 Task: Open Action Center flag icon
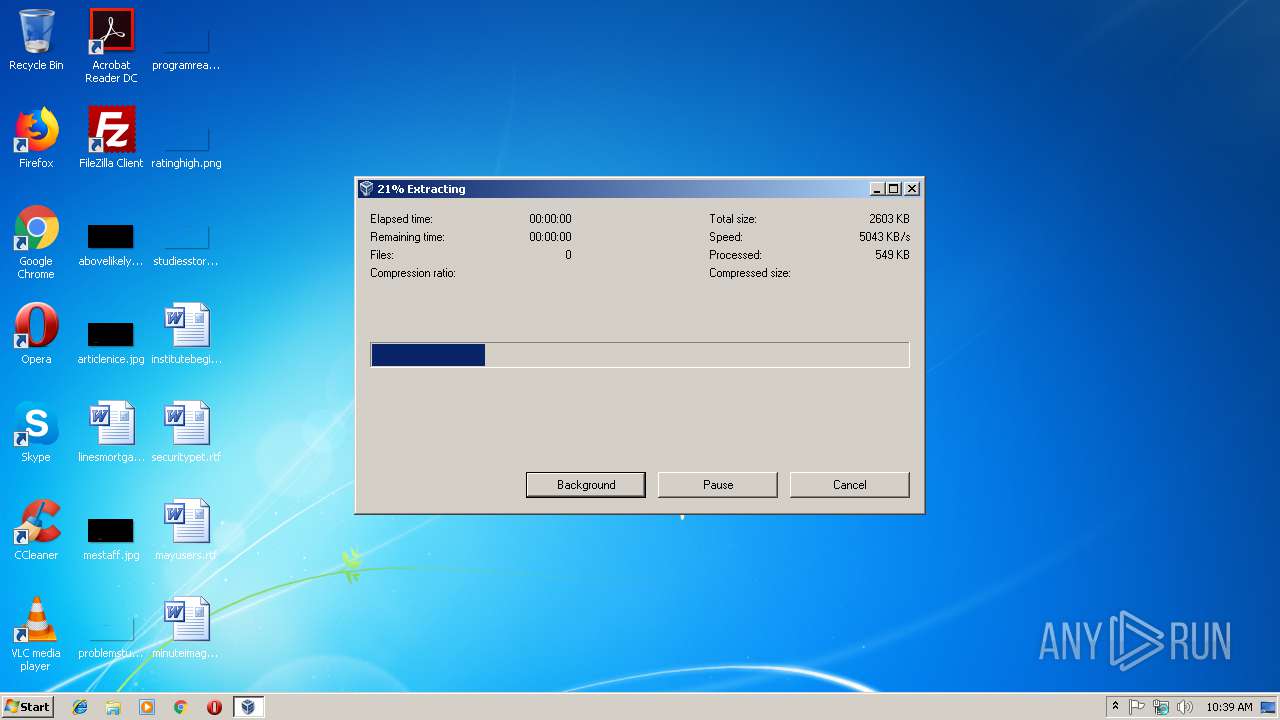pos(1137,707)
